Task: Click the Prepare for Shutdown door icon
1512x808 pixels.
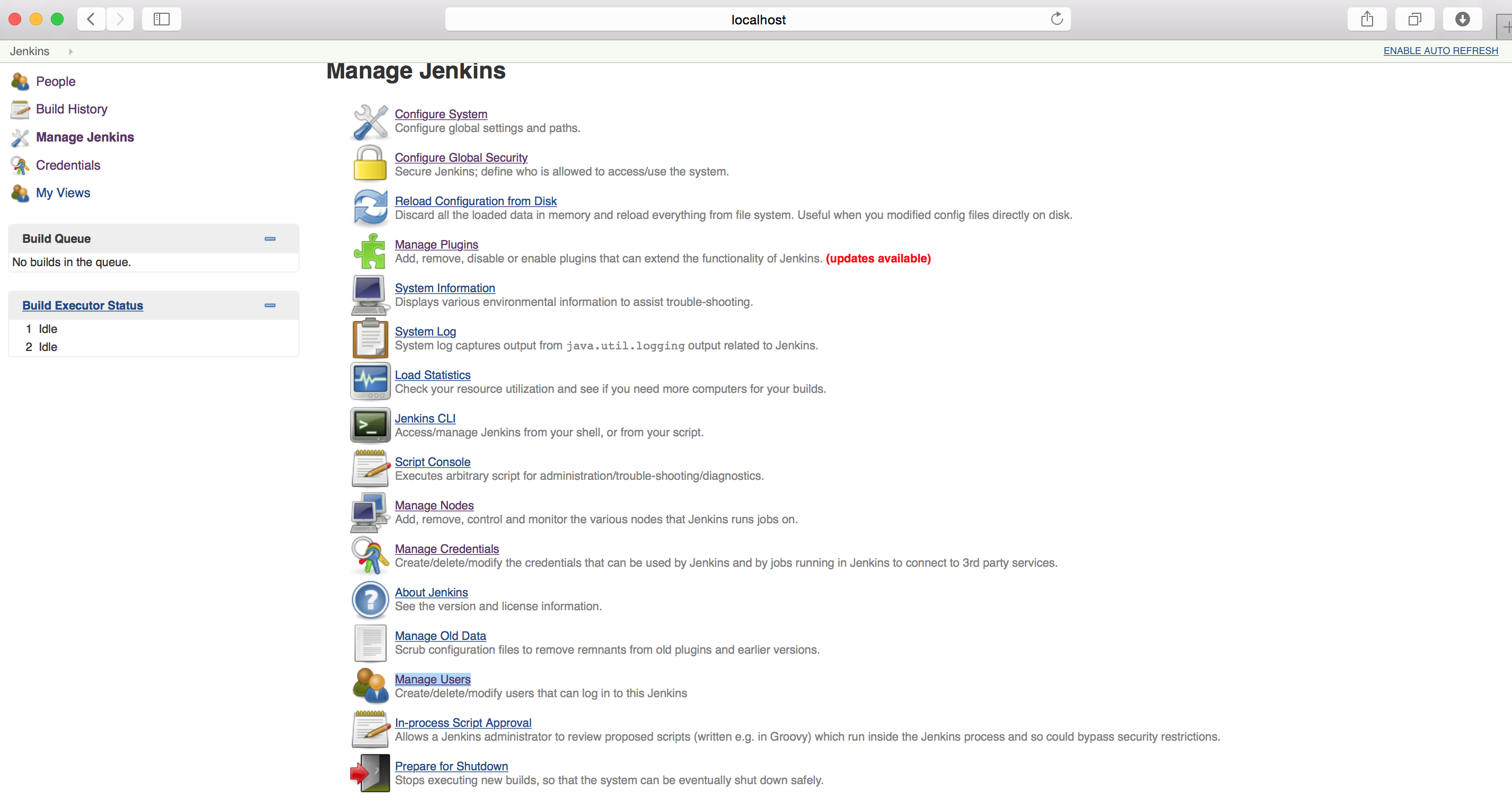Action: pyautogui.click(x=371, y=773)
